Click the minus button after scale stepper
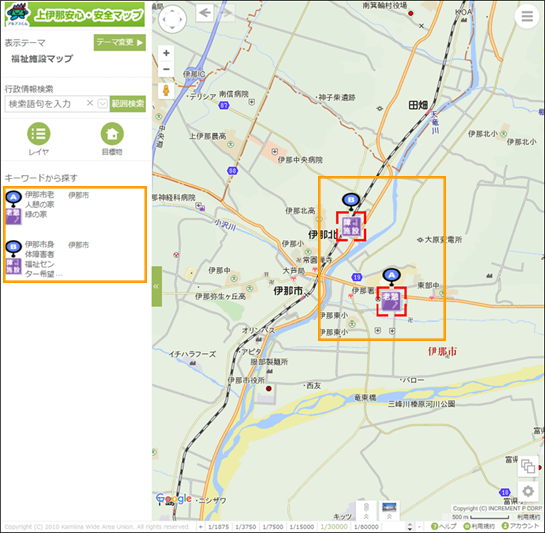The width and height of the screenshot is (545, 533). coord(419,527)
